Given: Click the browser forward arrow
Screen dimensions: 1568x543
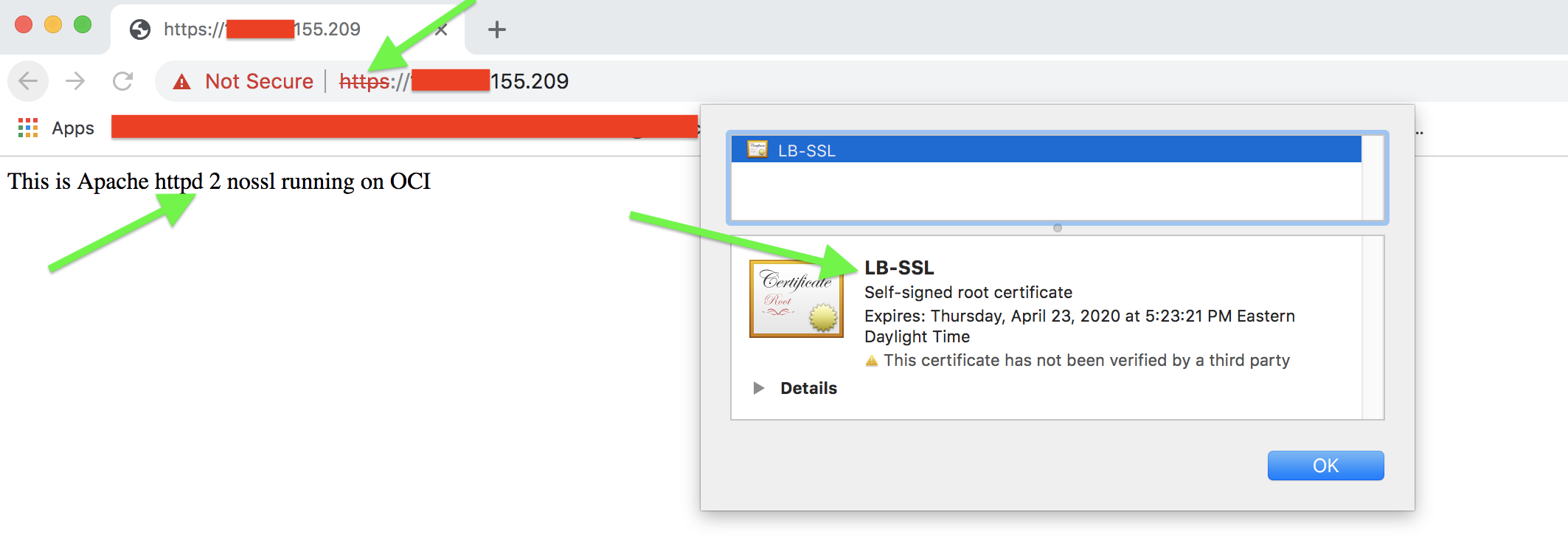Looking at the screenshot, I should 75,80.
